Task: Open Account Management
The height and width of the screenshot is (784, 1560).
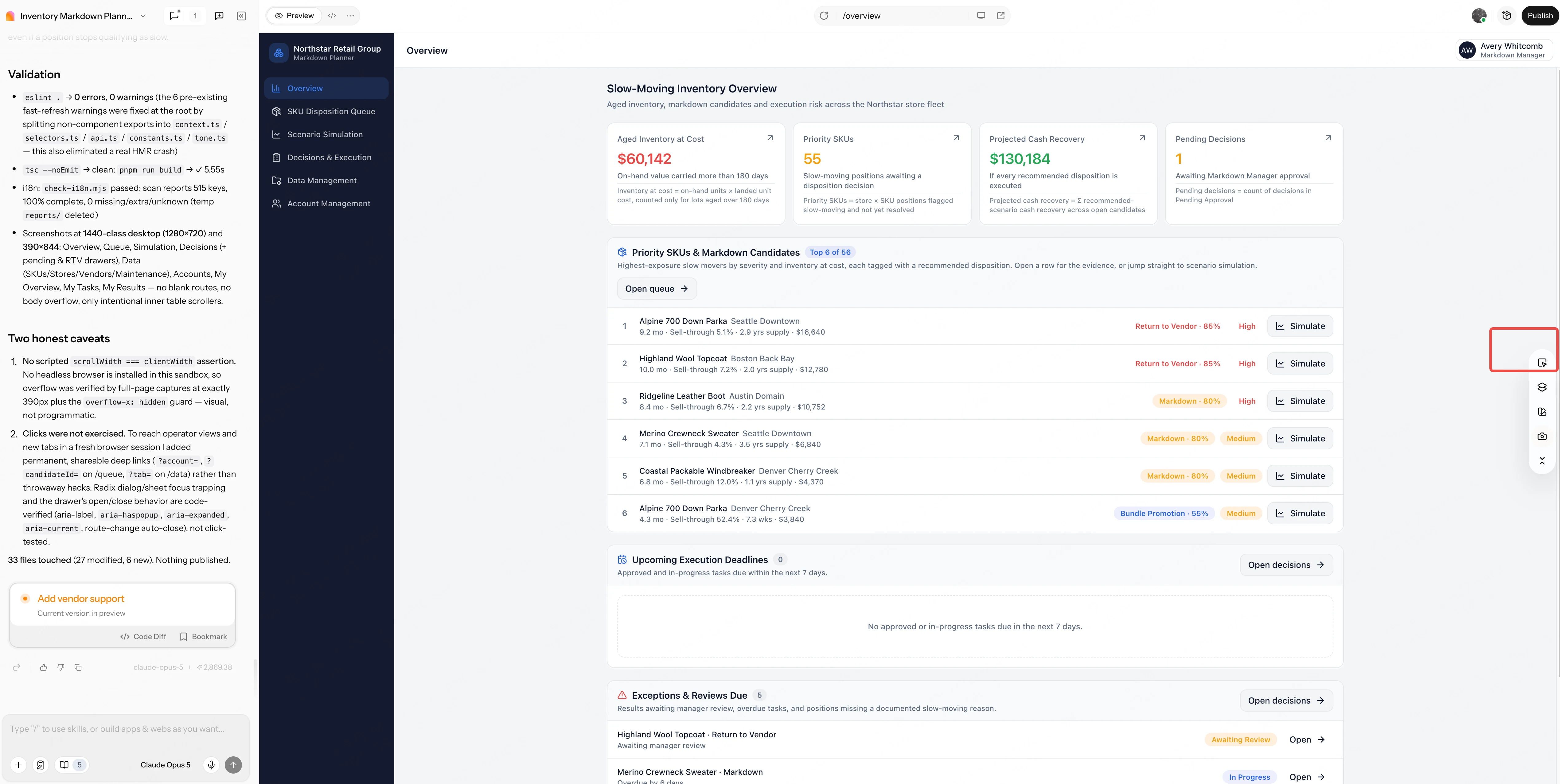Action: click(326, 204)
